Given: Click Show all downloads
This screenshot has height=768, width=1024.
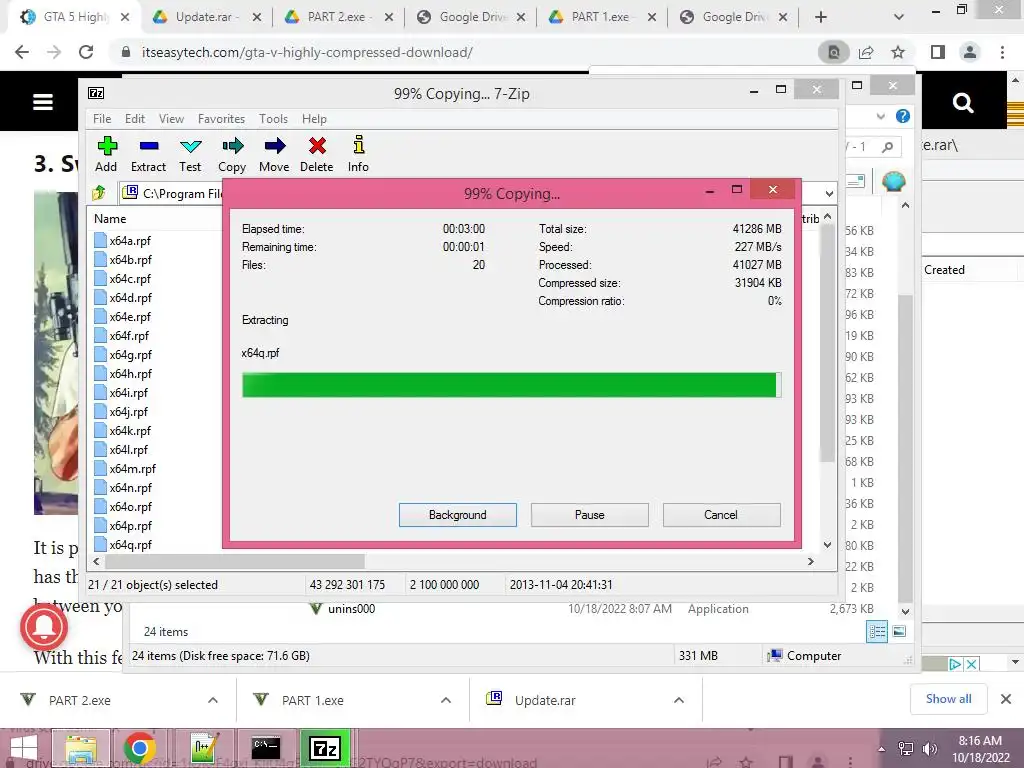Looking at the screenshot, I should tap(948, 699).
